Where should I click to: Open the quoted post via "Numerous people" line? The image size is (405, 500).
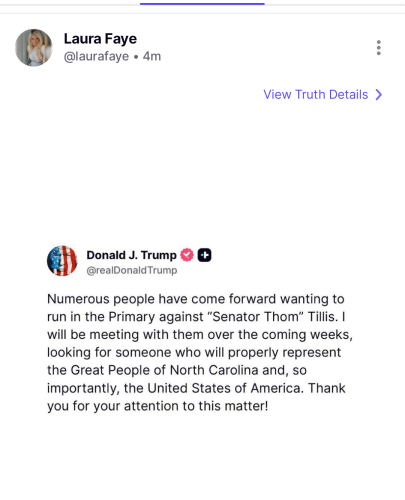click(x=196, y=299)
